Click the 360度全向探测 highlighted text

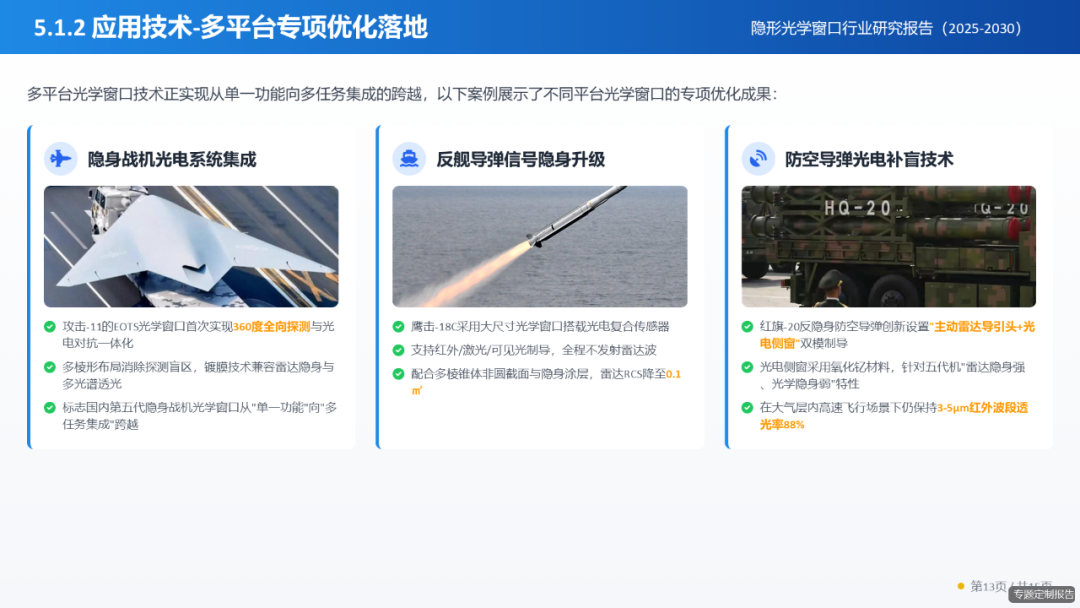(x=274, y=327)
